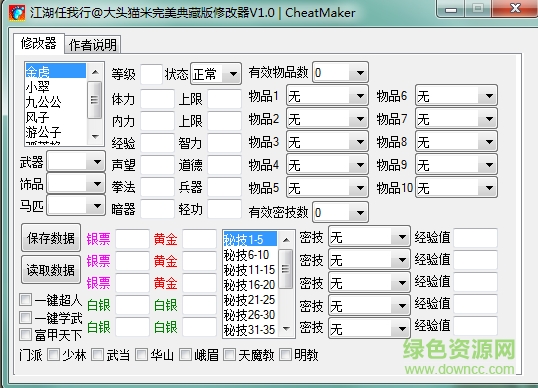Select 游公子 in the character list
Image resolution: width=538 pixels, height=388 pixels.
point(56,132)
